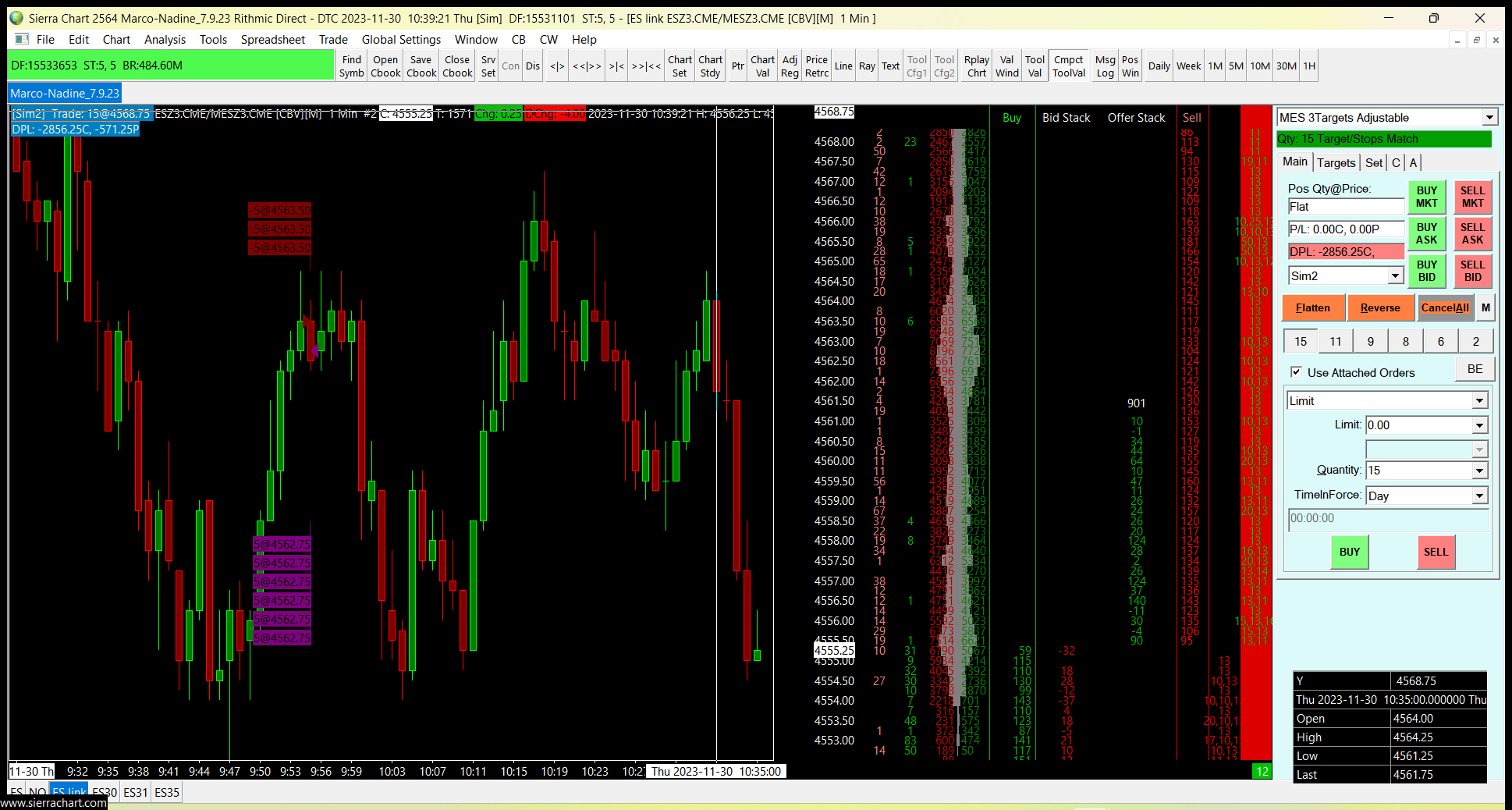Click the BUY ASK button
The width and height of the screenshot is (1512, 810).
pos(1426,233)
